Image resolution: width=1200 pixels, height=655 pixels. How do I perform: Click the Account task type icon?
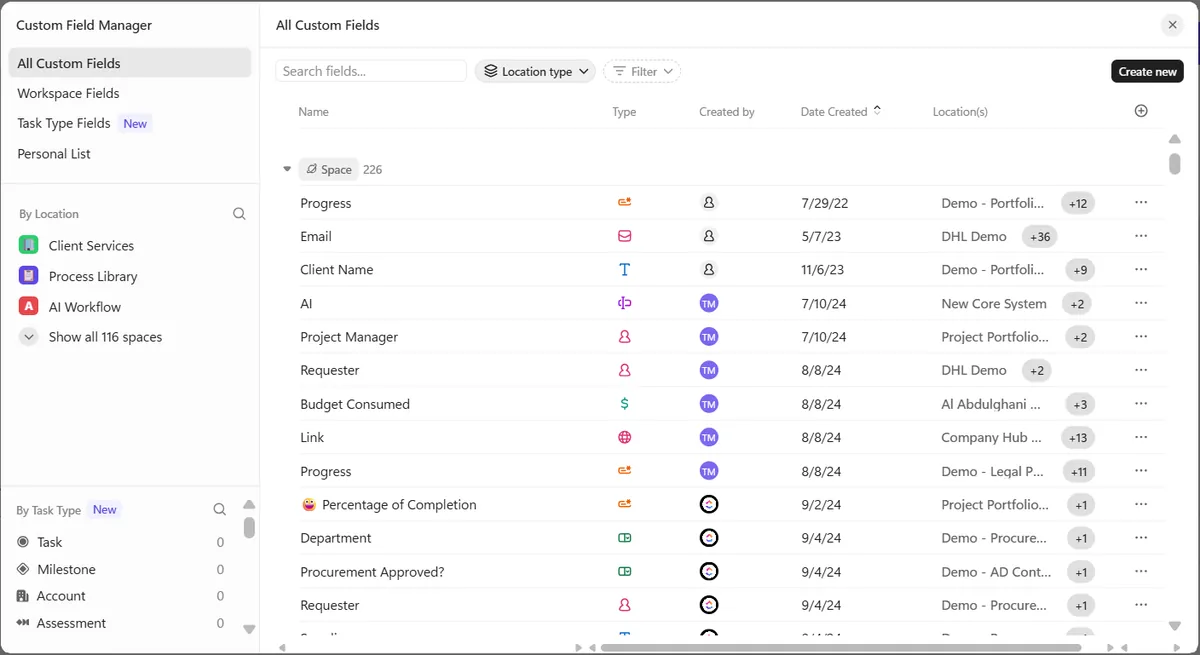[23, 596]
